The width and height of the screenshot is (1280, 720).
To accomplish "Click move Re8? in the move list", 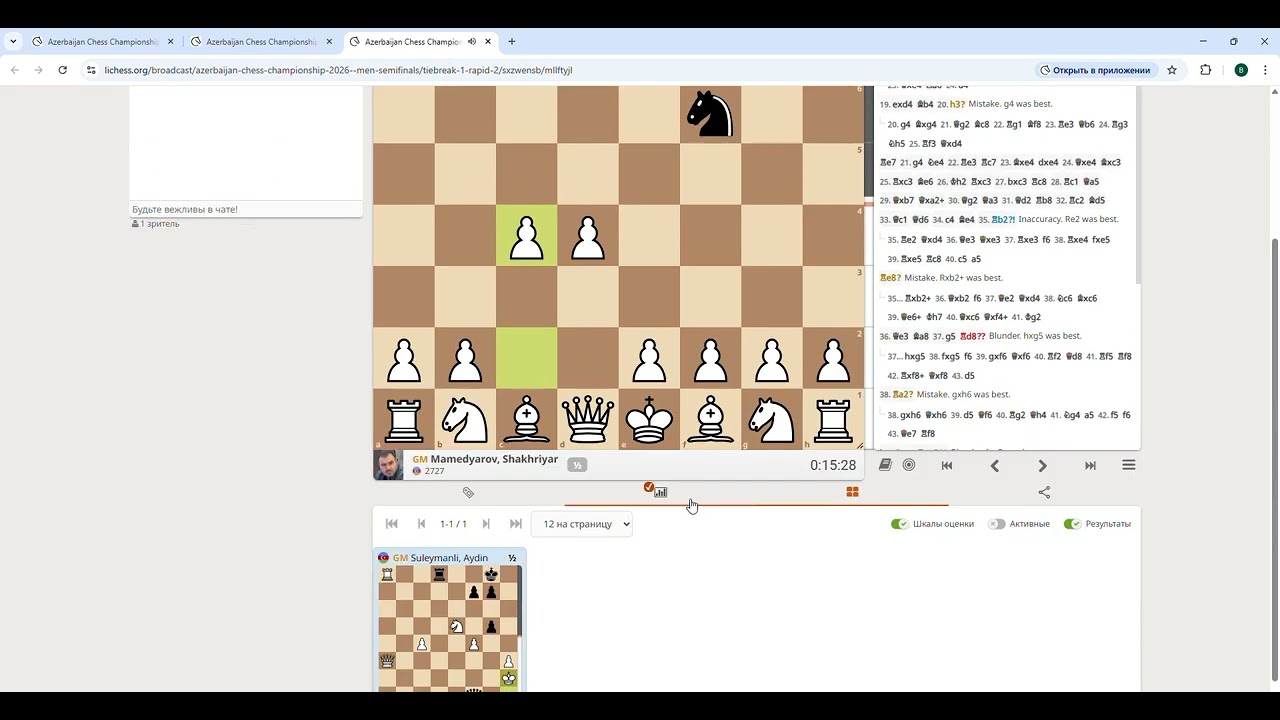I will [x=891, y=278].
